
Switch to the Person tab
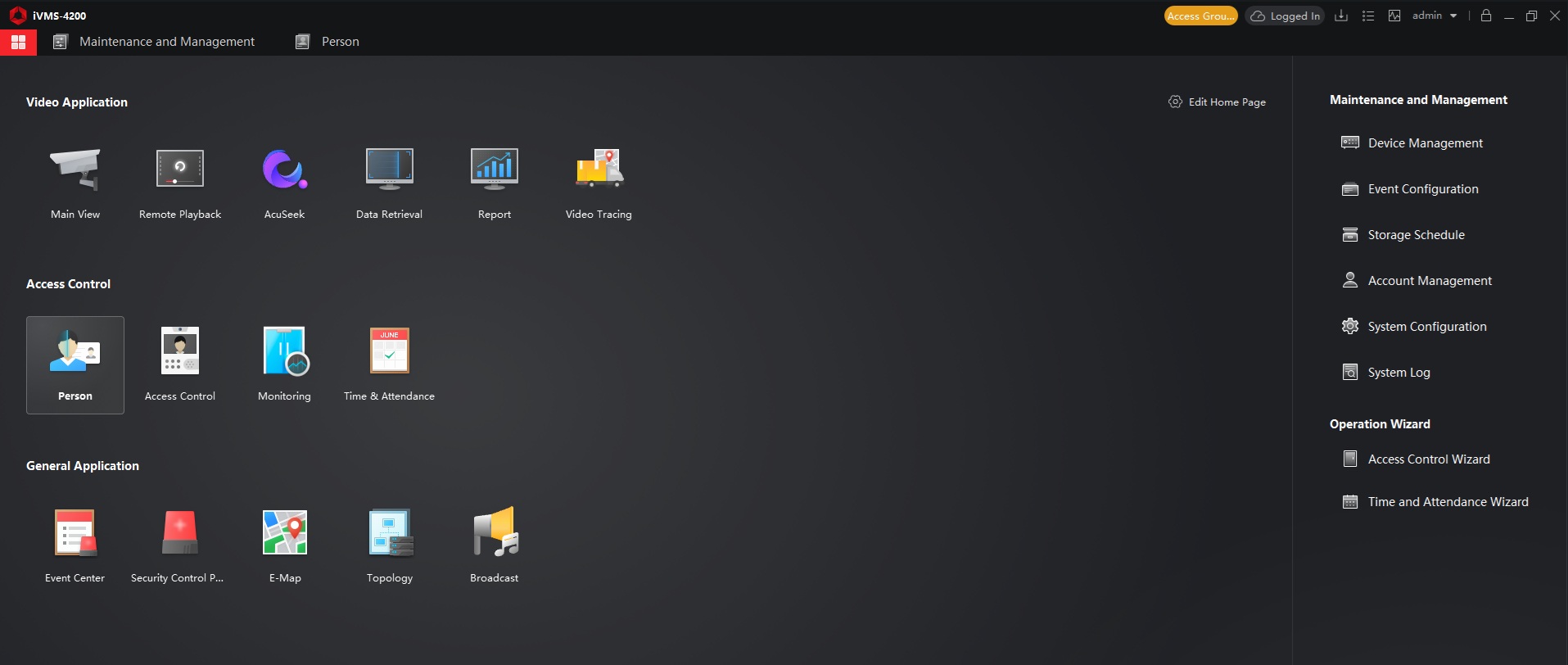point(328,42)
